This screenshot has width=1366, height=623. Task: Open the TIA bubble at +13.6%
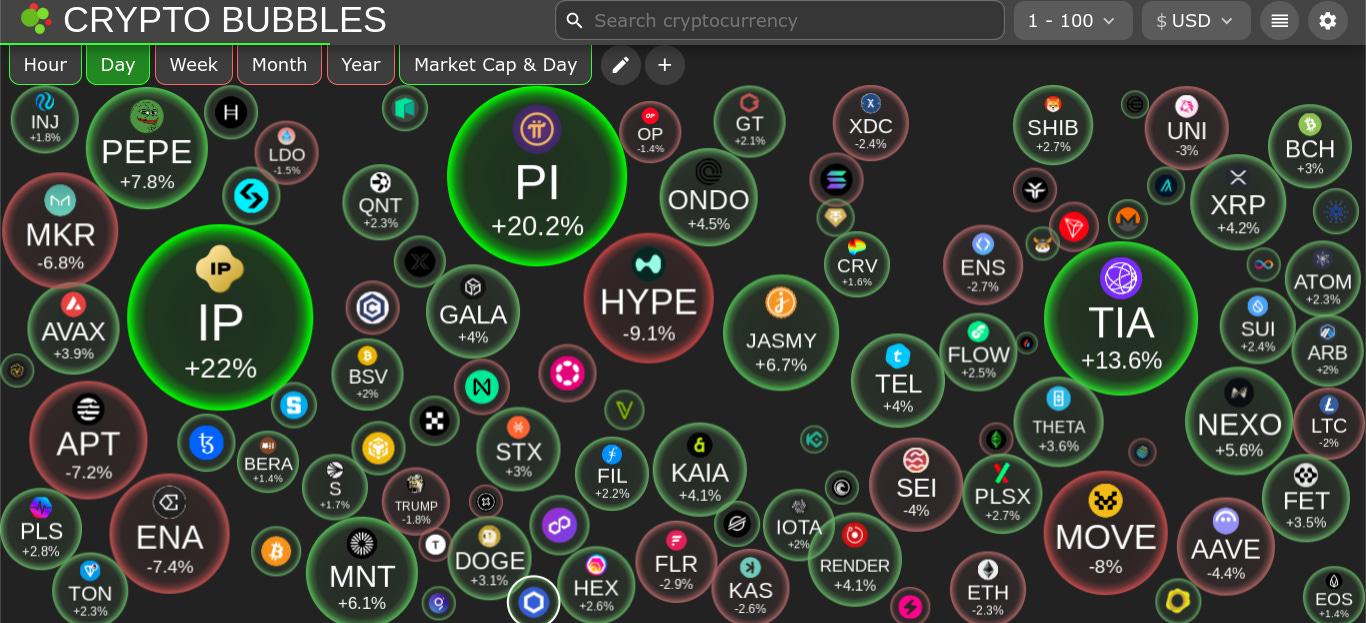point(1121,318)
